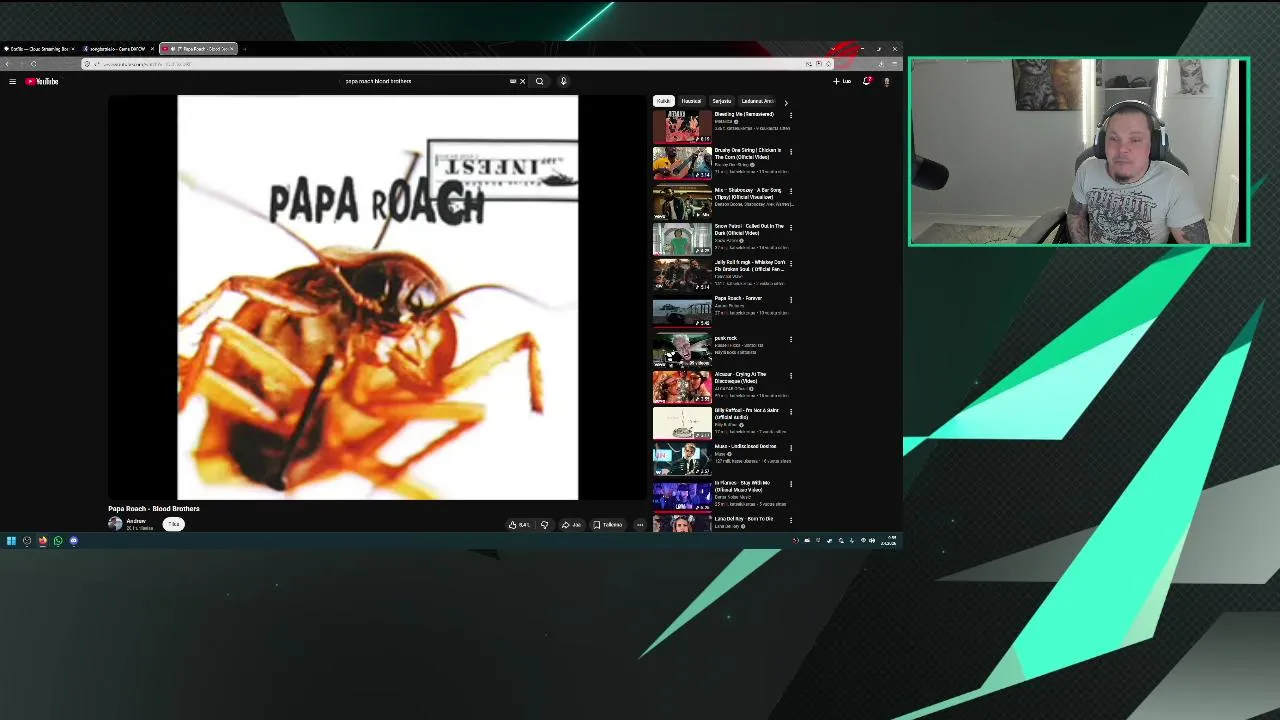
Task: Go back with browser back arrow
Action: click(x=7, y=64)
